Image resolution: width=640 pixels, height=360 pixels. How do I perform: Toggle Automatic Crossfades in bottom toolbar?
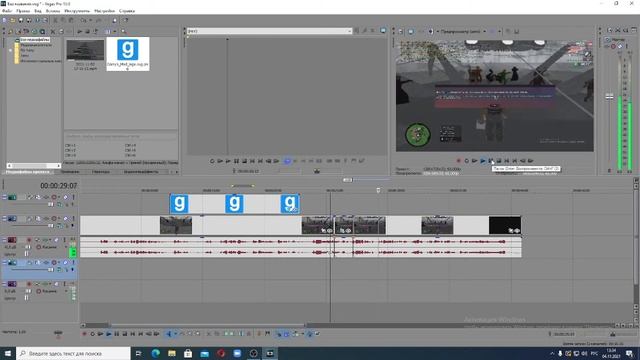286,334
